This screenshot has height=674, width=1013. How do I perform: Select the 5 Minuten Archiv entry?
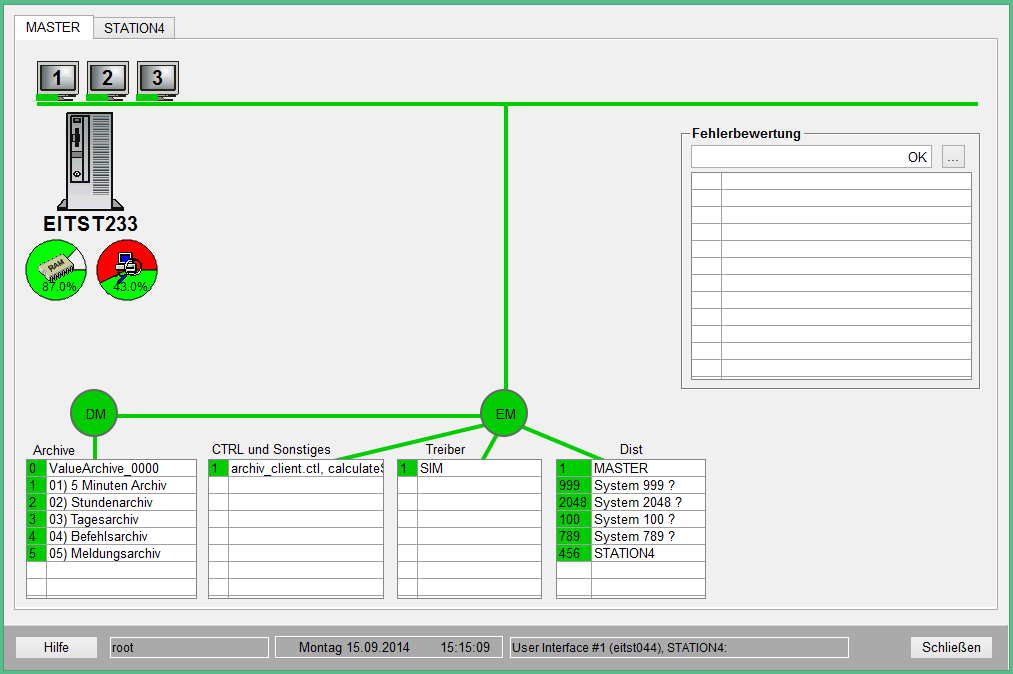coord(120,485)
